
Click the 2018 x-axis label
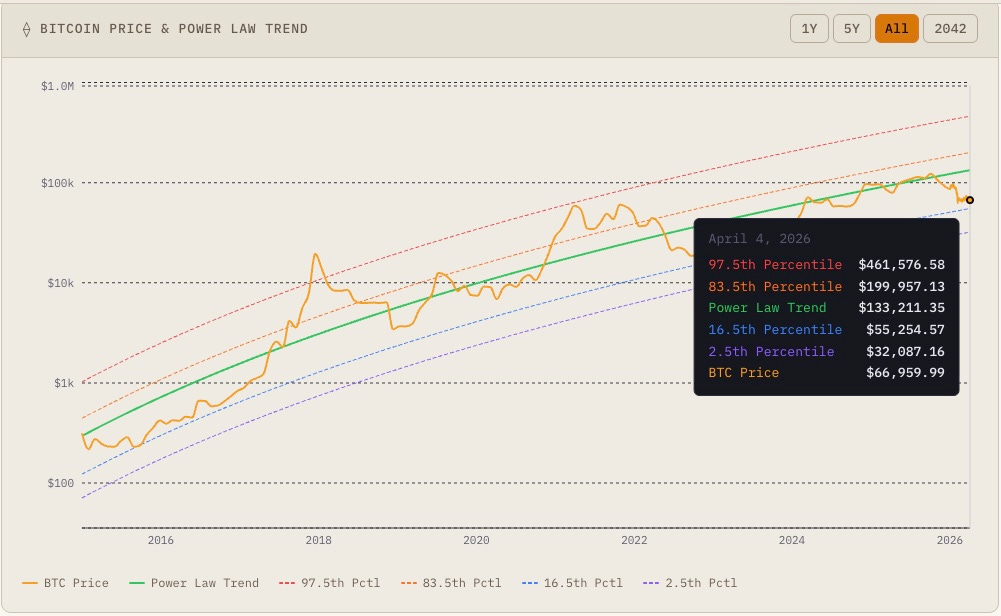click(x=319, y=540)
